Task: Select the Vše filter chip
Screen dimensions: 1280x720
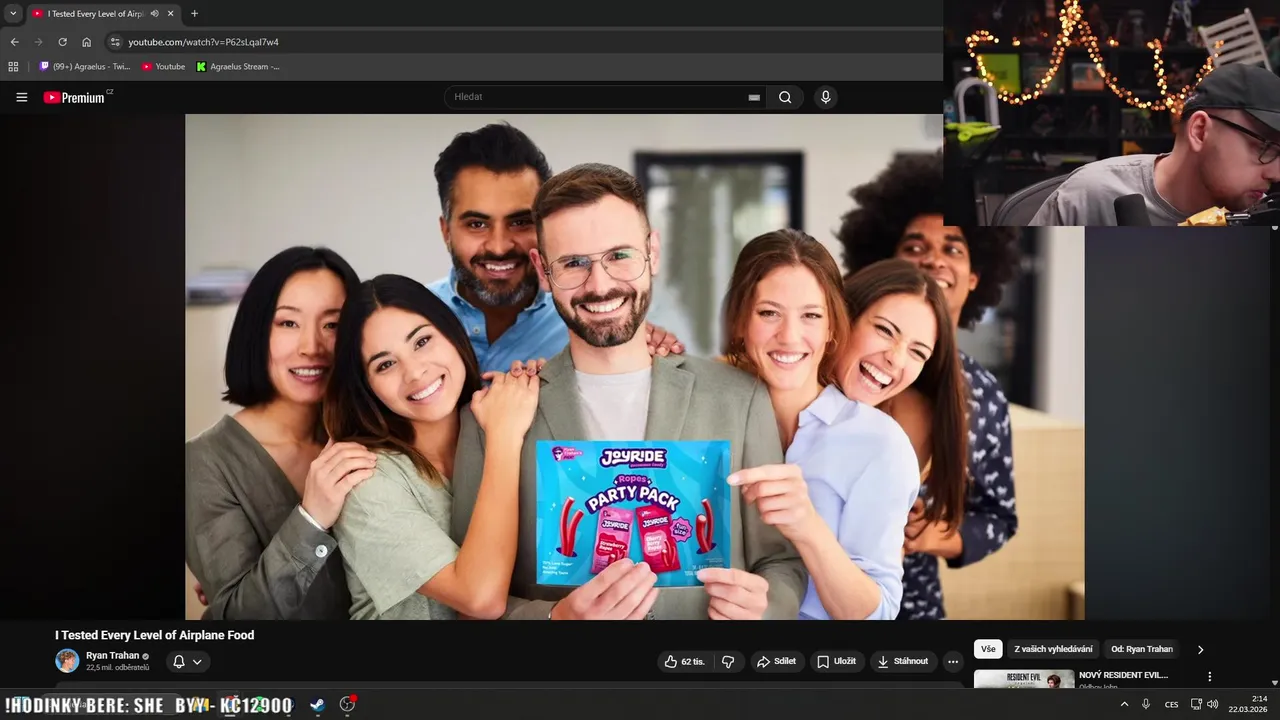Action: 988,649
